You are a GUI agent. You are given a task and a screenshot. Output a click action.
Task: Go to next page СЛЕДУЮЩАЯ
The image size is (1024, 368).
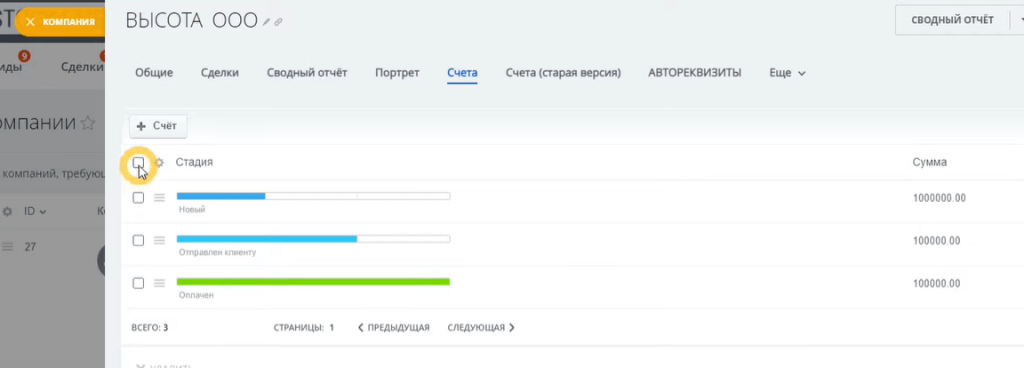[x=481, y=328]
